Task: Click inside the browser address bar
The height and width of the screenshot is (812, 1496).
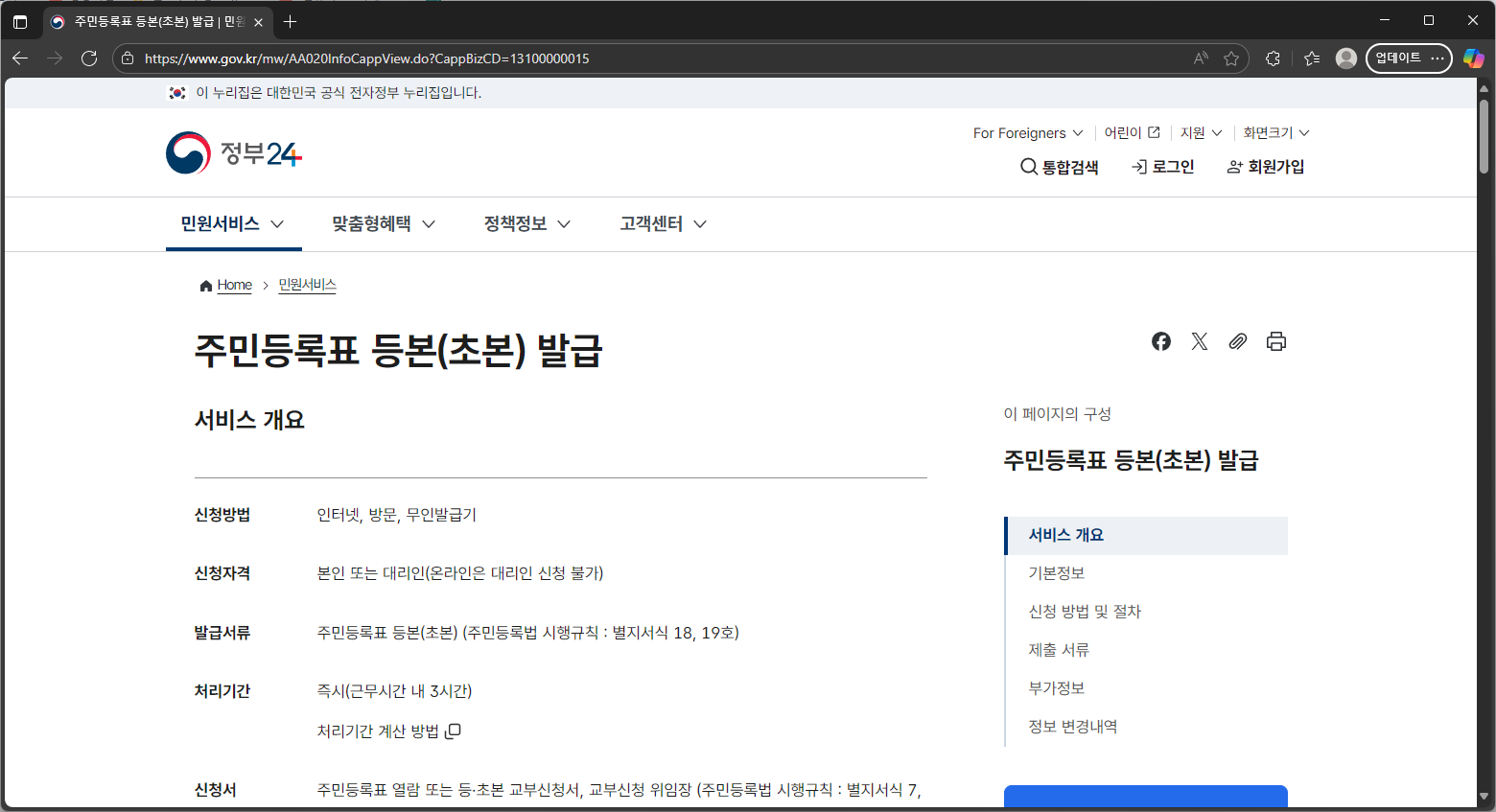Action: pyautogui.click(x=575, y=58)
